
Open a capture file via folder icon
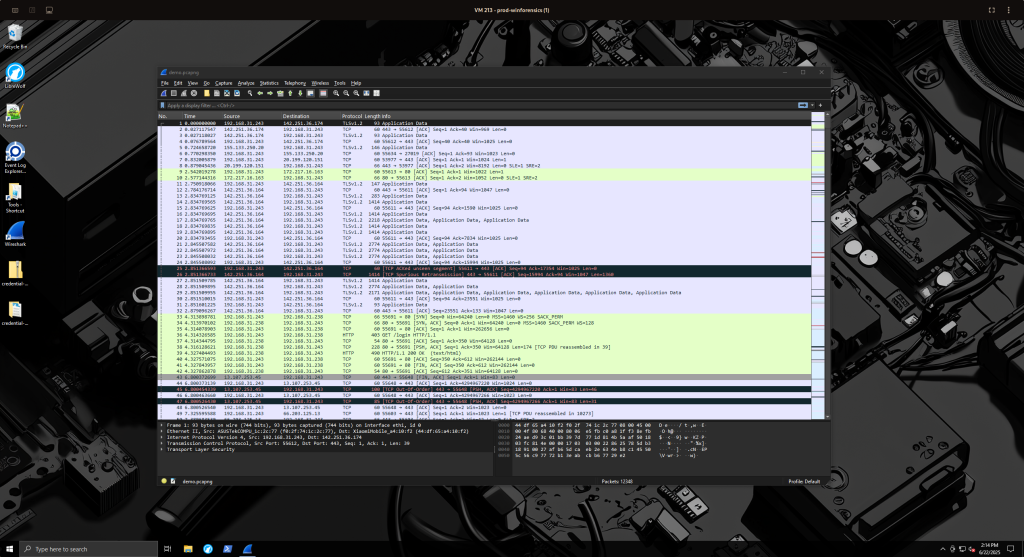[x=207, y=93]
